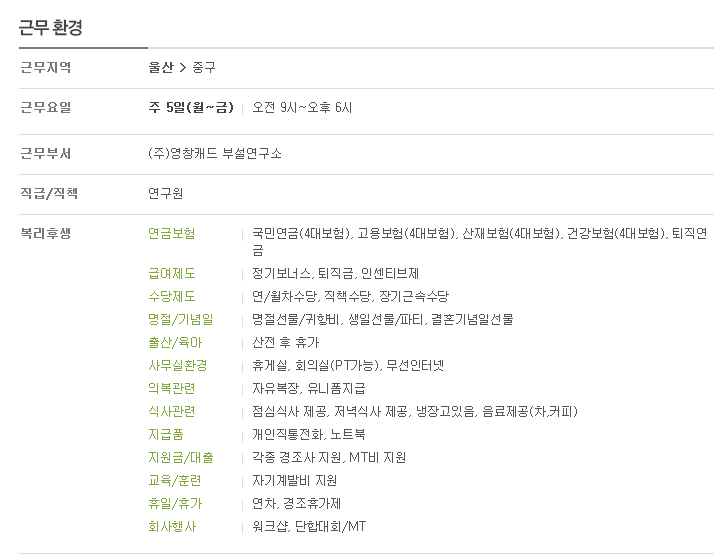Click the 식사관련 benefit category

(x=172, y=411)
